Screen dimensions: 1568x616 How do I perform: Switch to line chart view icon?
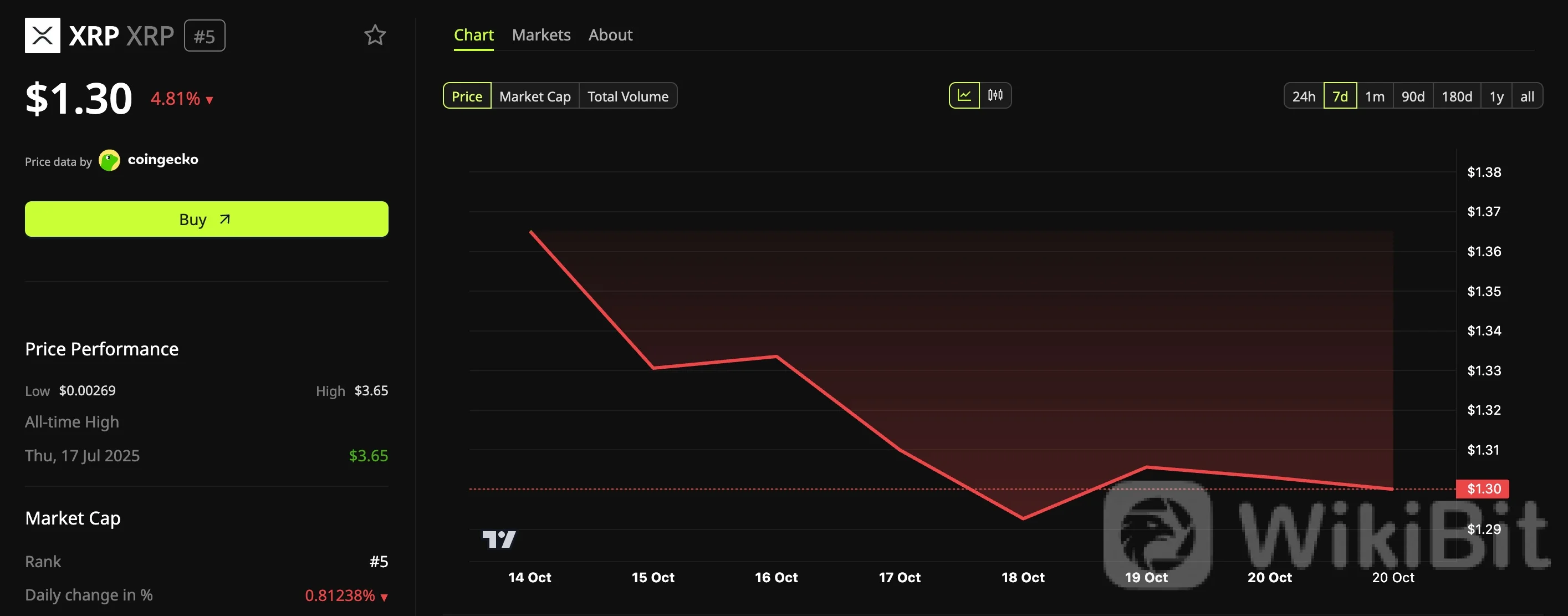(x=964, y=95)
